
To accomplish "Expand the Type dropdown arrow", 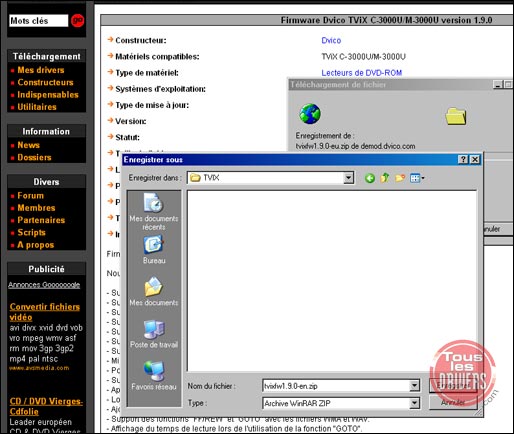I will tap(414, 403).
